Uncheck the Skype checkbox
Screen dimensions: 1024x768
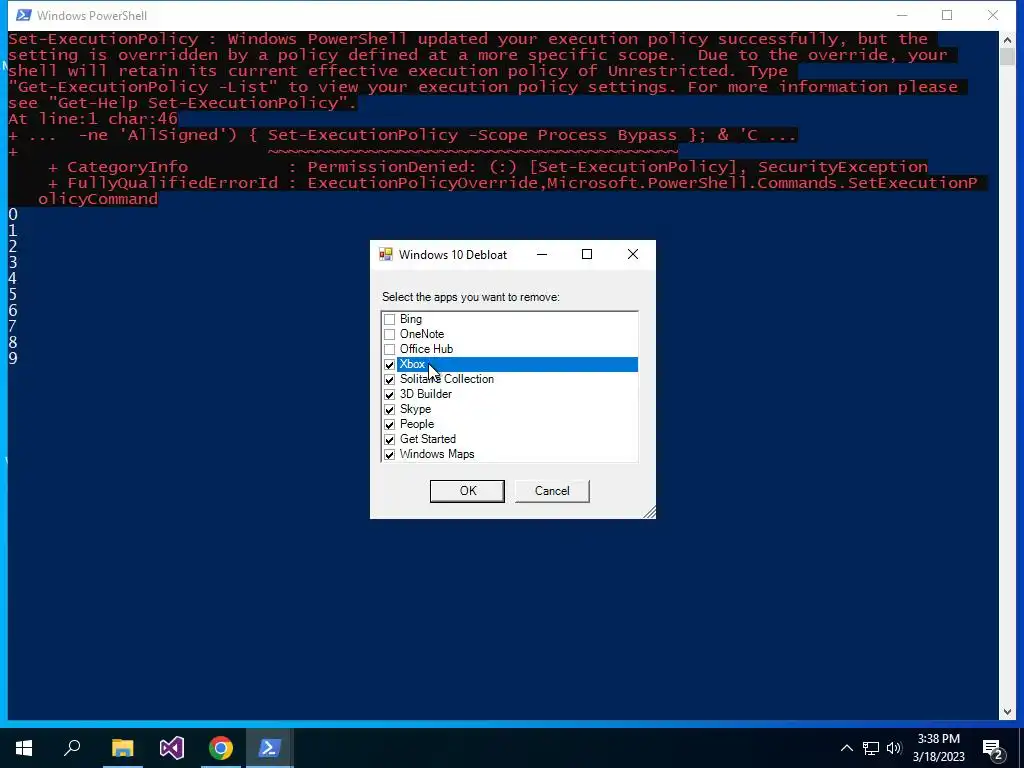(x=389, y=409)
